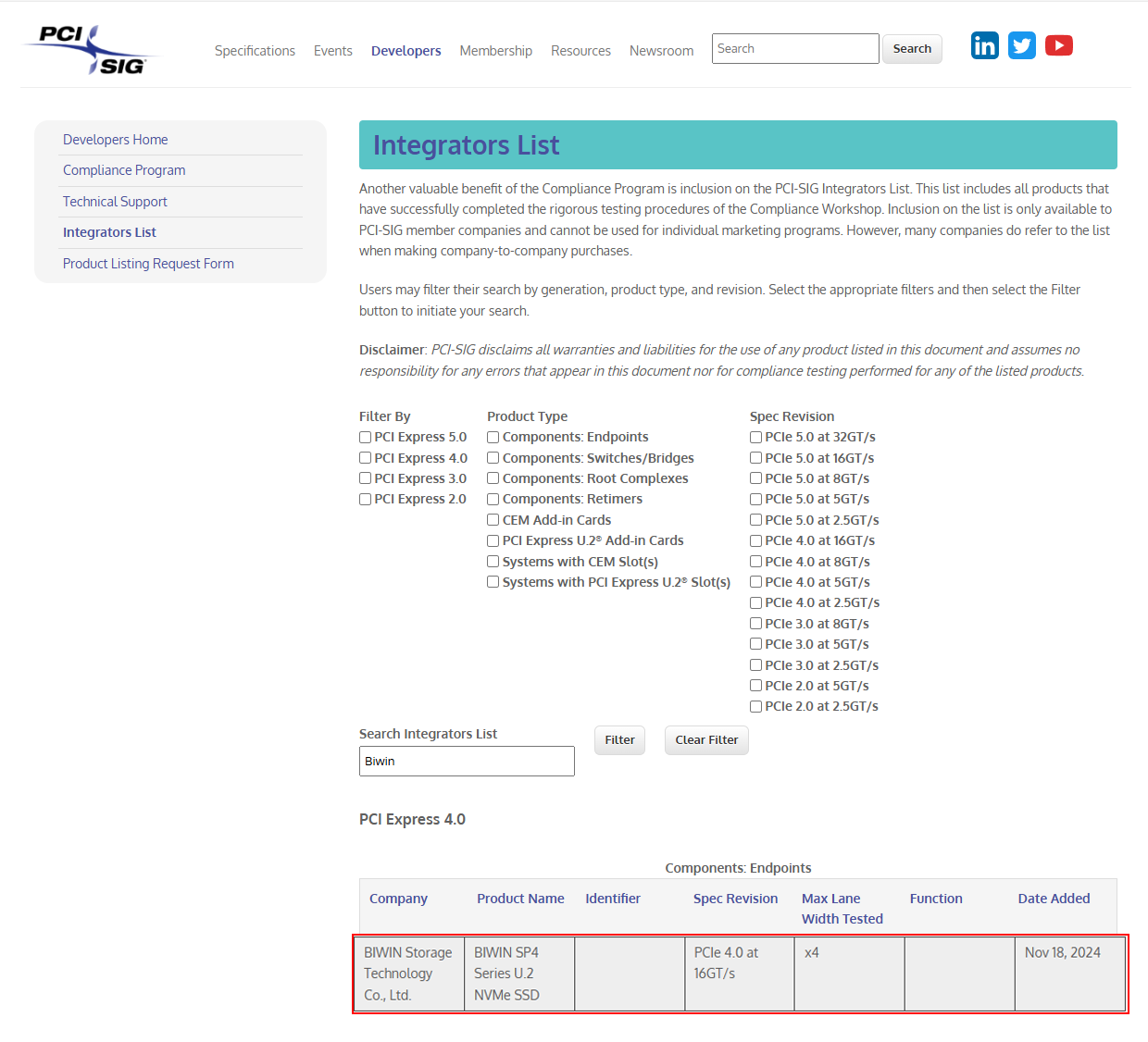Open Technical Support sidebar link
Image resolution: width=1148 pixels, height=1042 pixels.
click(x=115, y=202)
